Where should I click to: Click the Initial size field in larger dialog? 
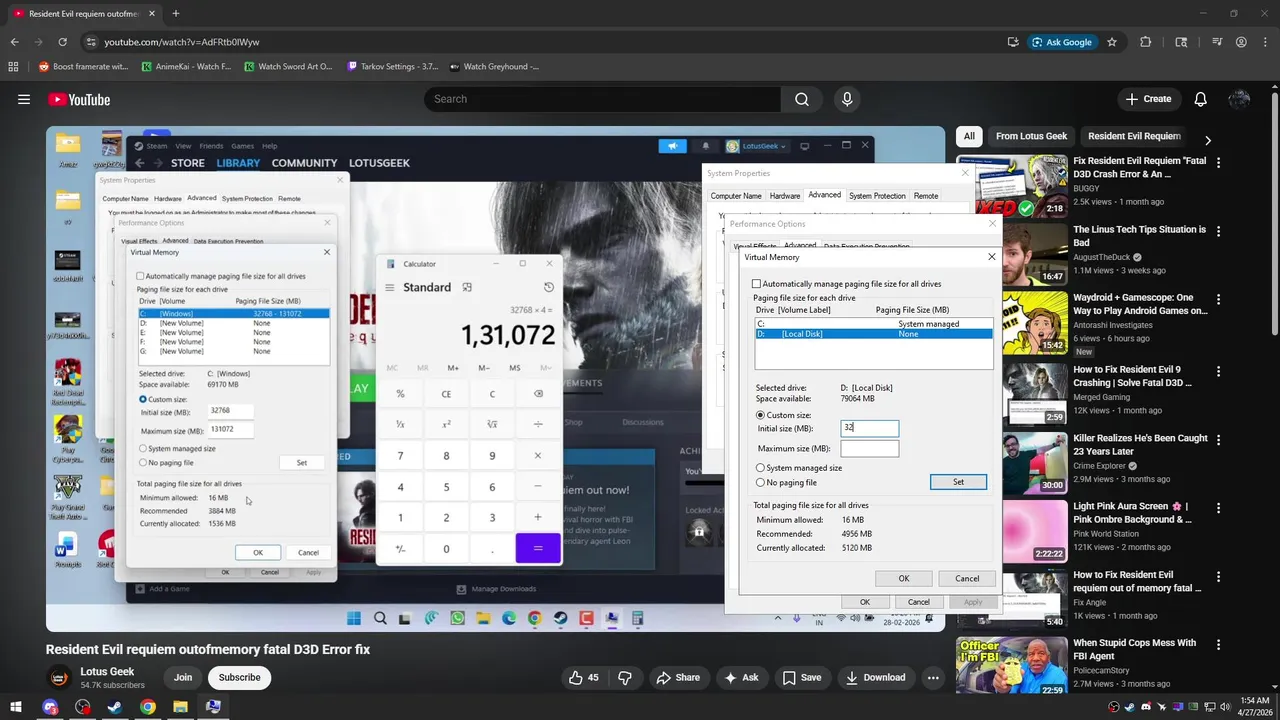(x=869, y=428)
